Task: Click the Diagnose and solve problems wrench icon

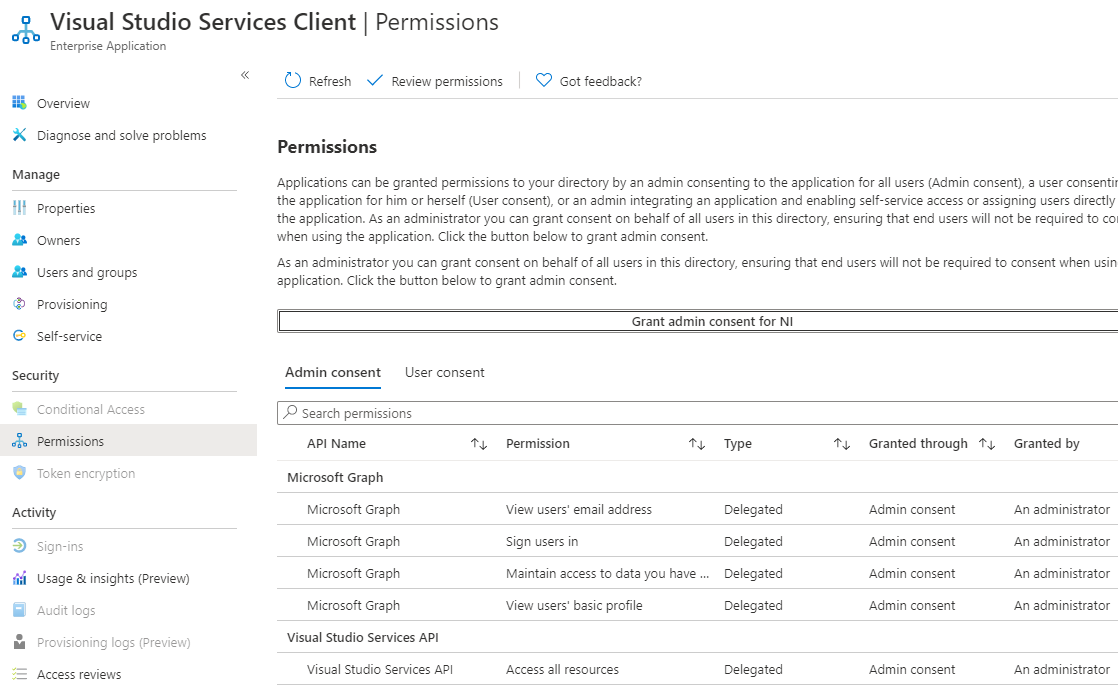Action: 19,135
